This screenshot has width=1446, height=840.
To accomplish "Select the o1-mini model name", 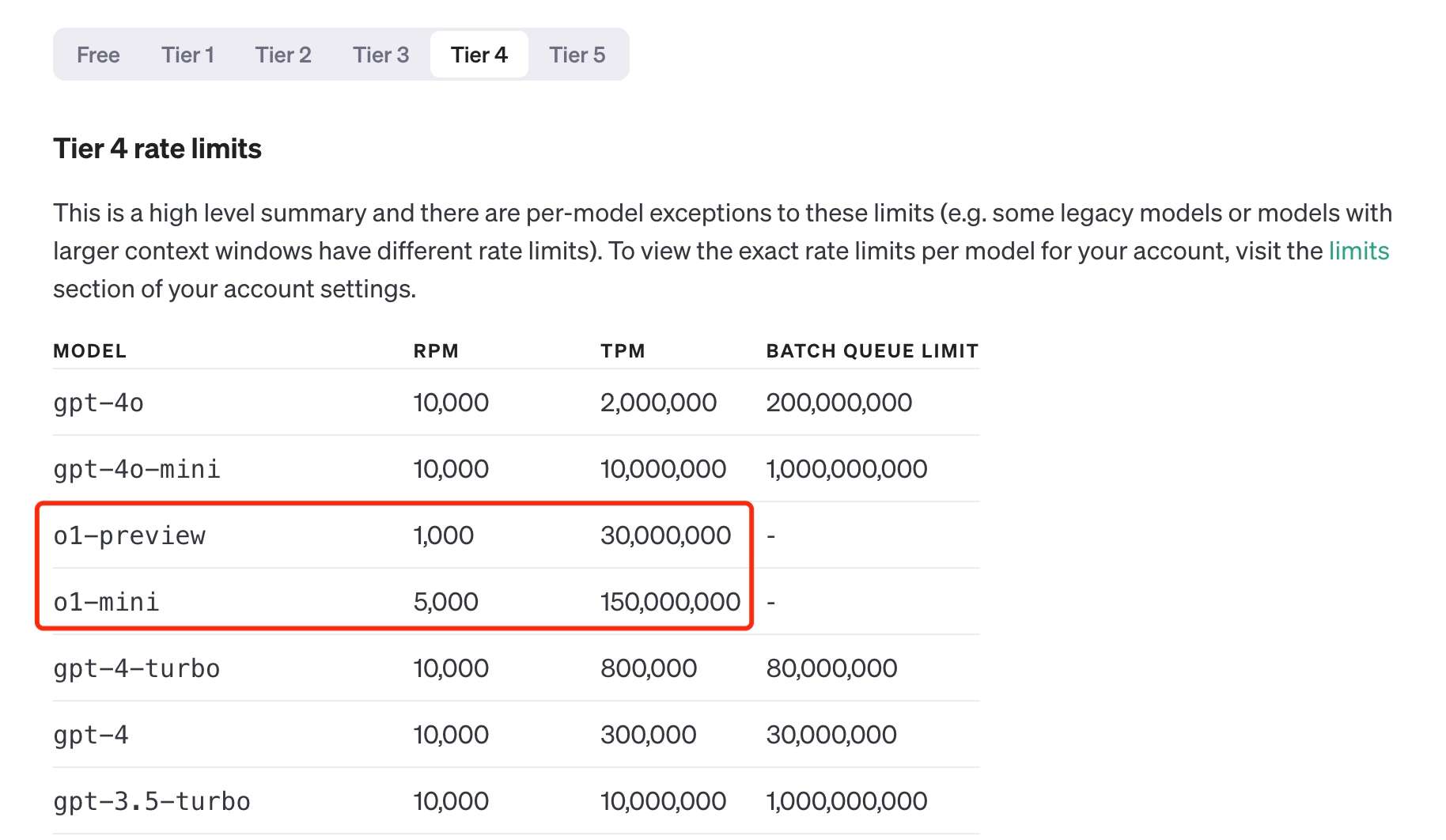I will click(106, 602).
